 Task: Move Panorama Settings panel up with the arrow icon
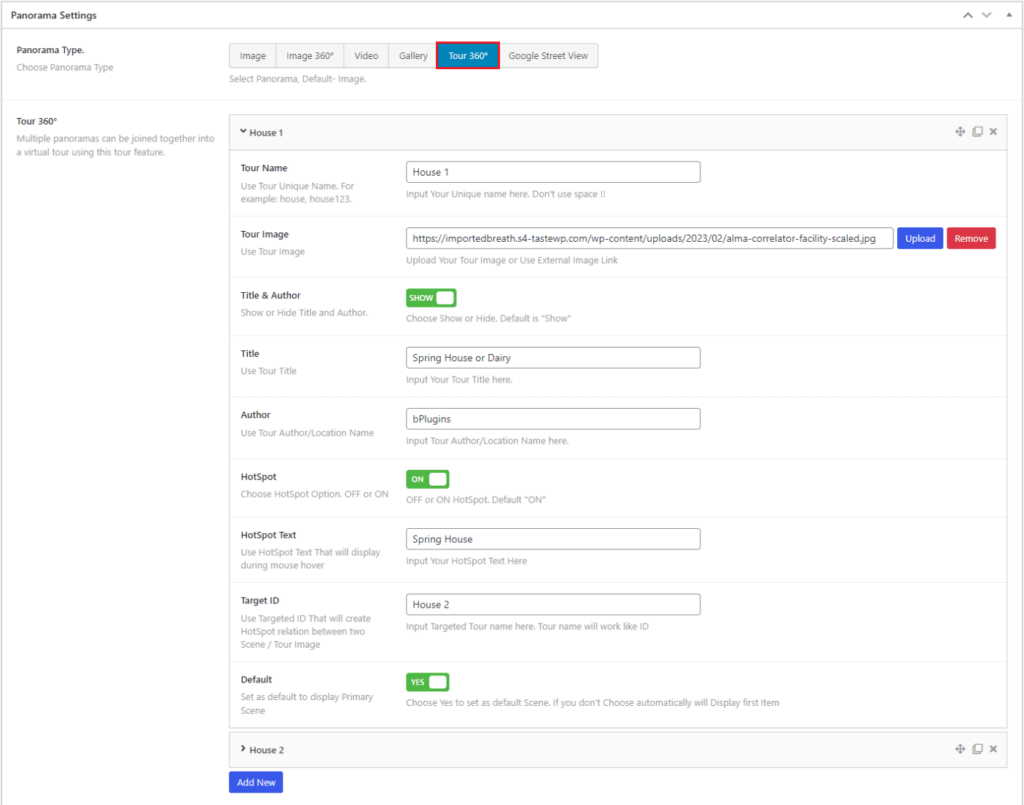click(966, 15)
